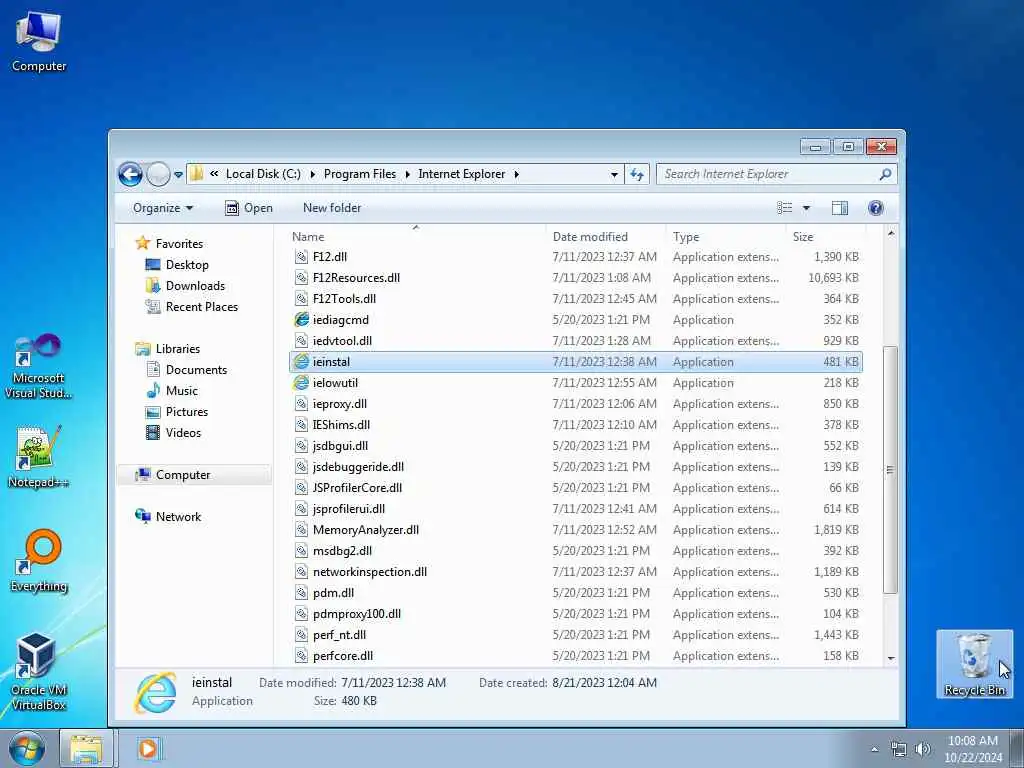Click Local Disk (C:) breadcrumb
The width and height of the screenshot is (1024, 768).
point(263,174)
